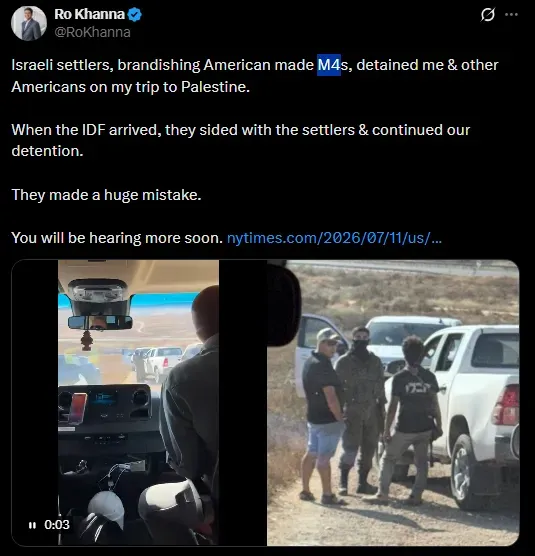Click the "They made a huge mistake." line
The width and height of the screenshot is (535, 556).
(x=106, y=195)
